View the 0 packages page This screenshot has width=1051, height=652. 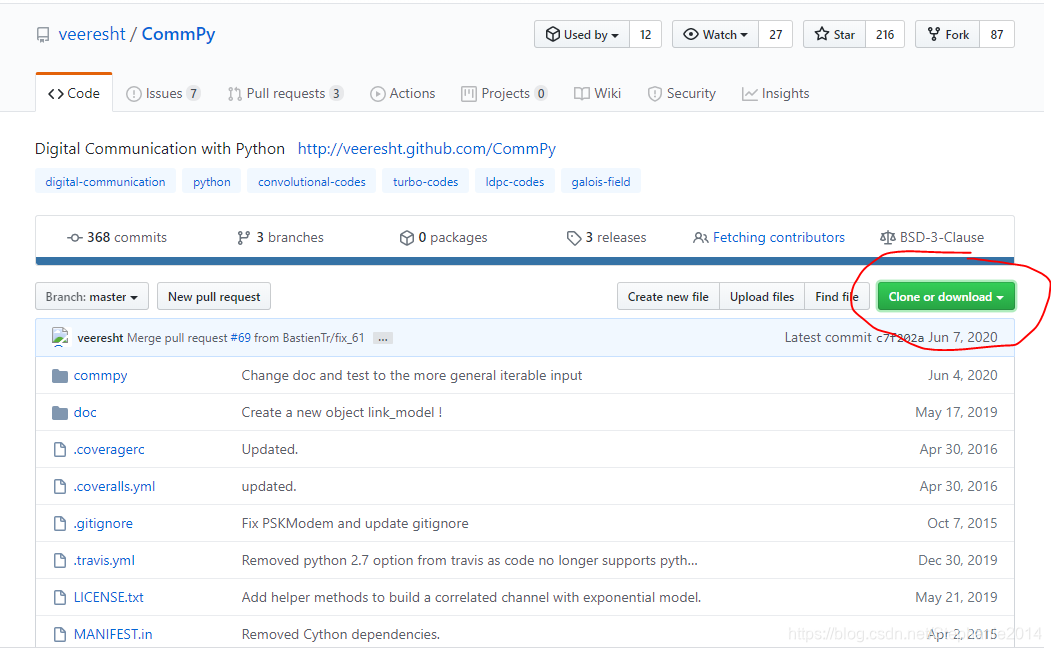(x=443, y=237)
